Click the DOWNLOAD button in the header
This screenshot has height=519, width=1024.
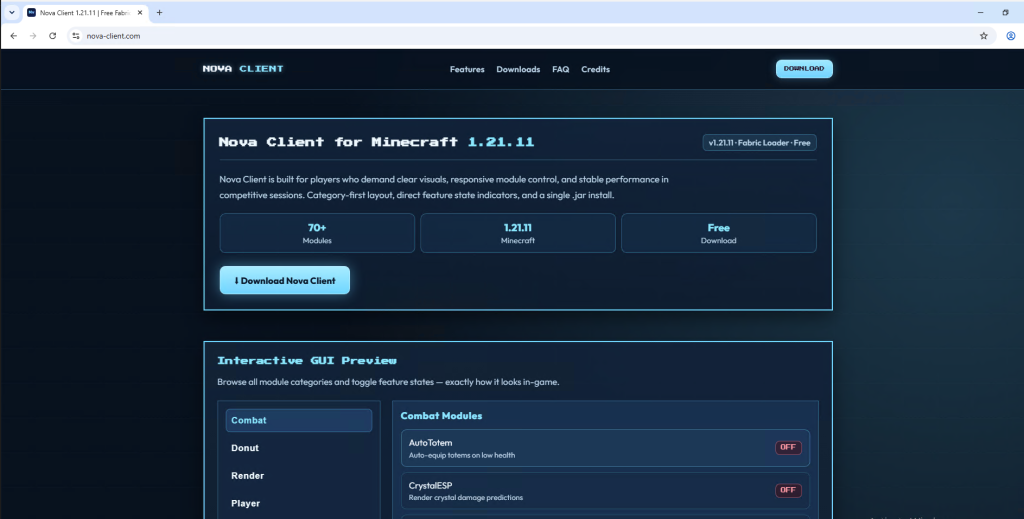tap(804, 69)
